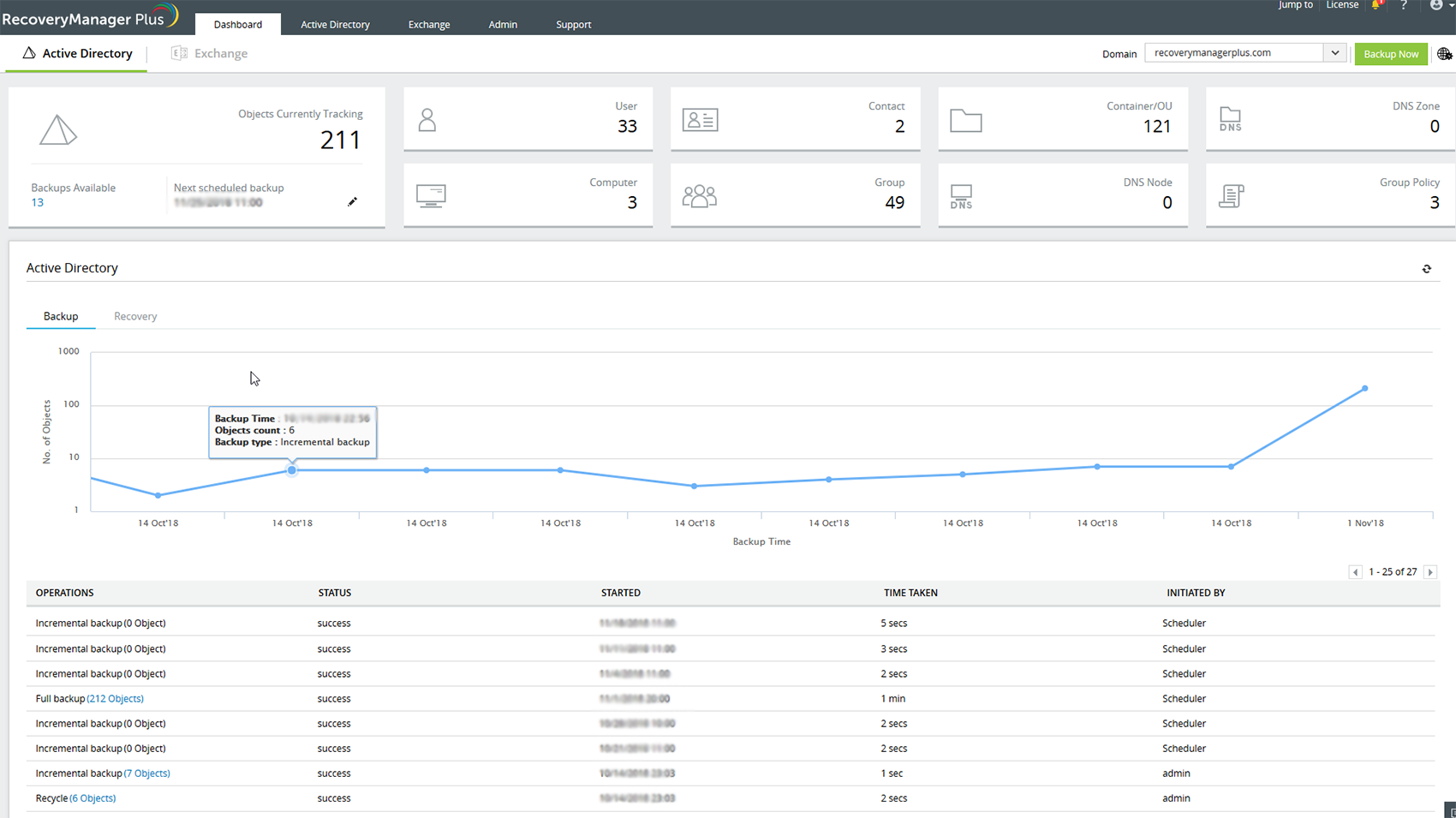Open the License link
This screenshot has width=1456, height=818.
pyautogui.click(x=1342, y=5)
